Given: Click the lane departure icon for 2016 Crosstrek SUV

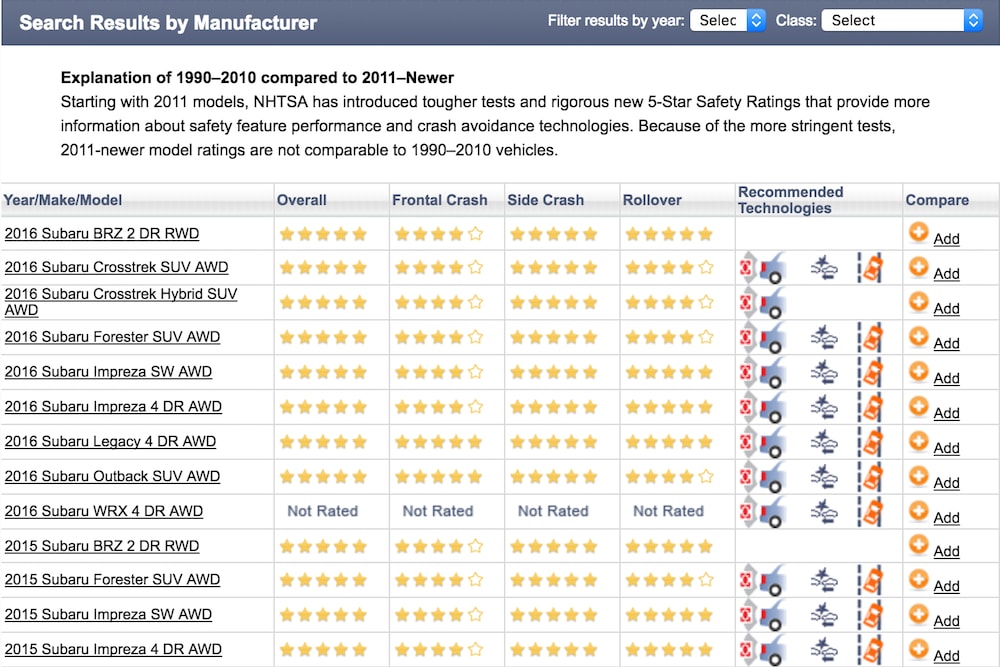Looking at the screenshot, I should click(x=870, y=268).
